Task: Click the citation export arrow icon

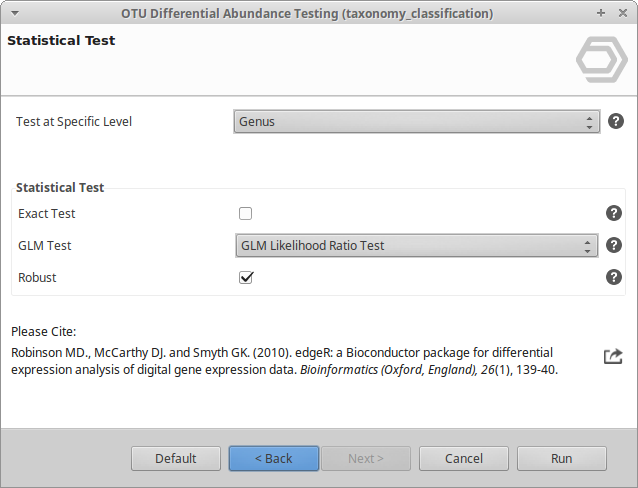Action: pyautogui.click(x=613, y=356)
